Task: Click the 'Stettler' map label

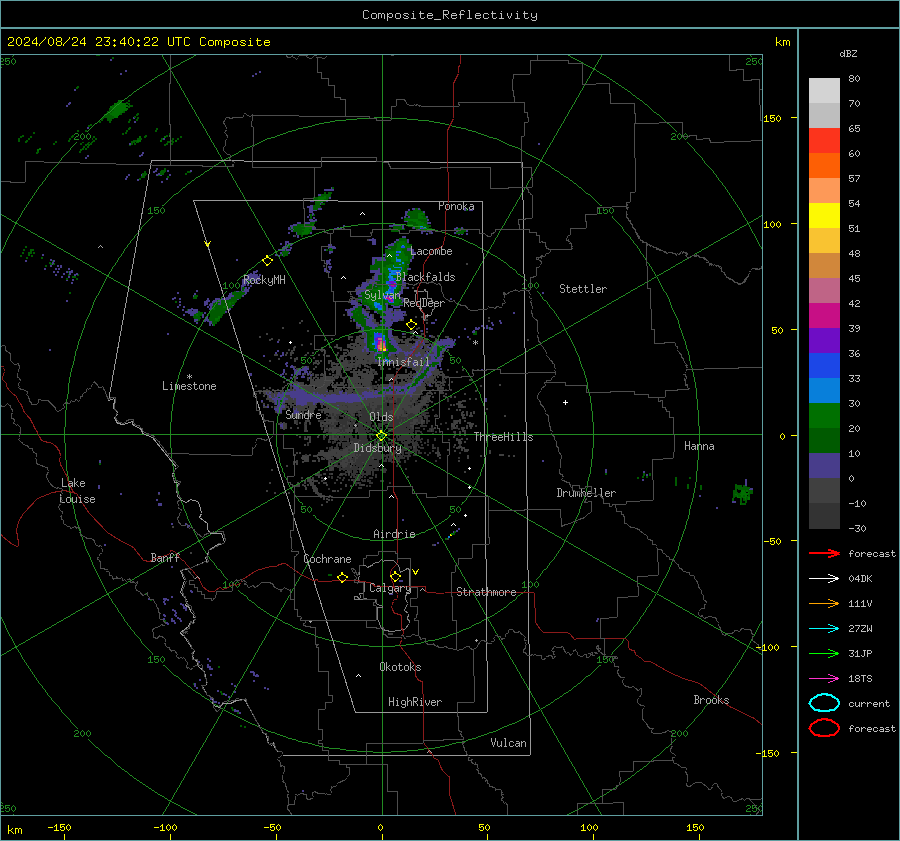Action: [x=583, y=289]
